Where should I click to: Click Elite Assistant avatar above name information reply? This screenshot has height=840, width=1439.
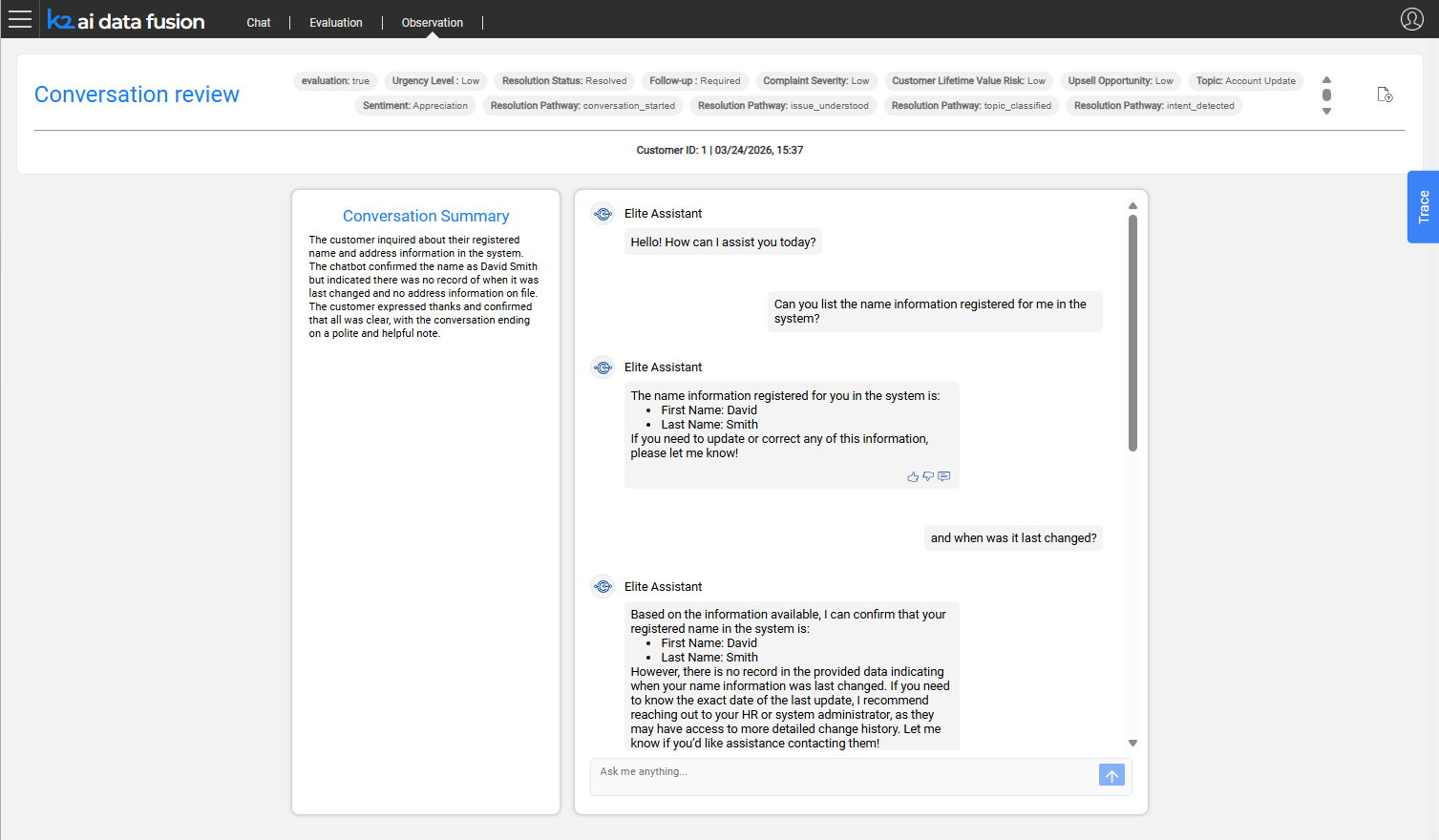pos(603,367)
